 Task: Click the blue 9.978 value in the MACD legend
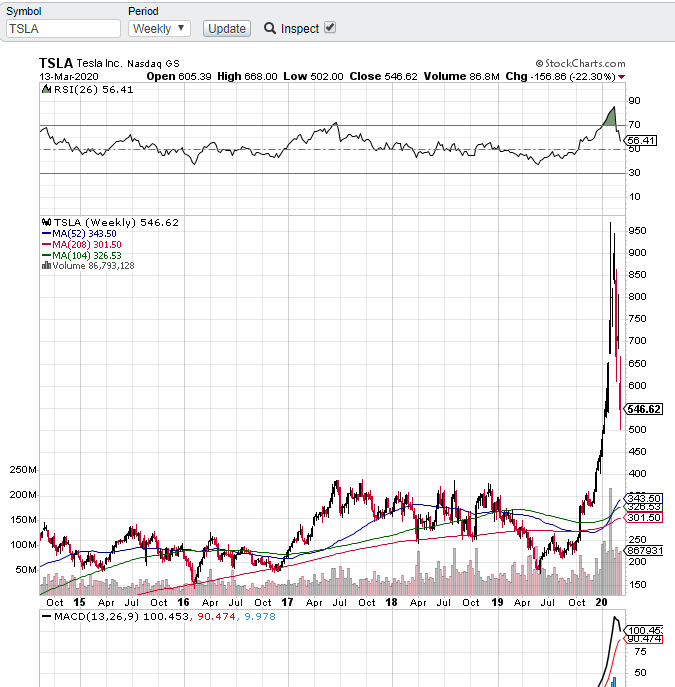pyautogui.click(x=259, y=616)
